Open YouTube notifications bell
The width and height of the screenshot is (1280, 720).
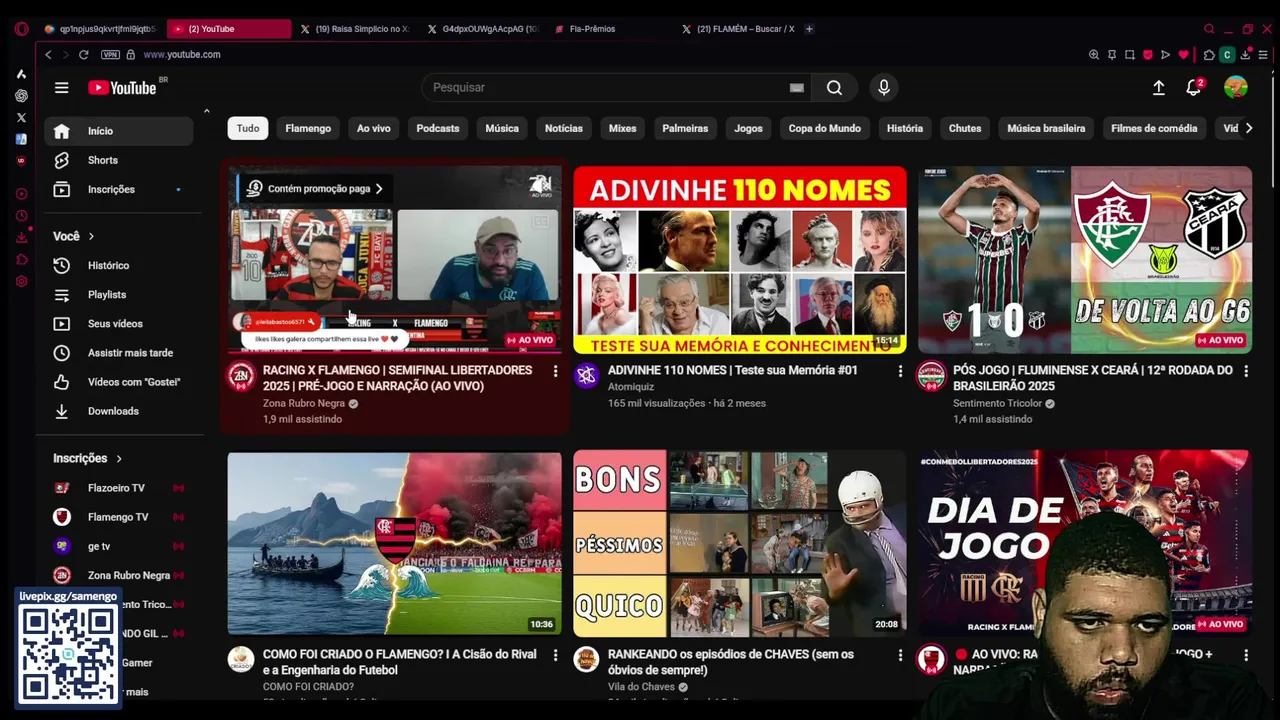point(1193,88)
